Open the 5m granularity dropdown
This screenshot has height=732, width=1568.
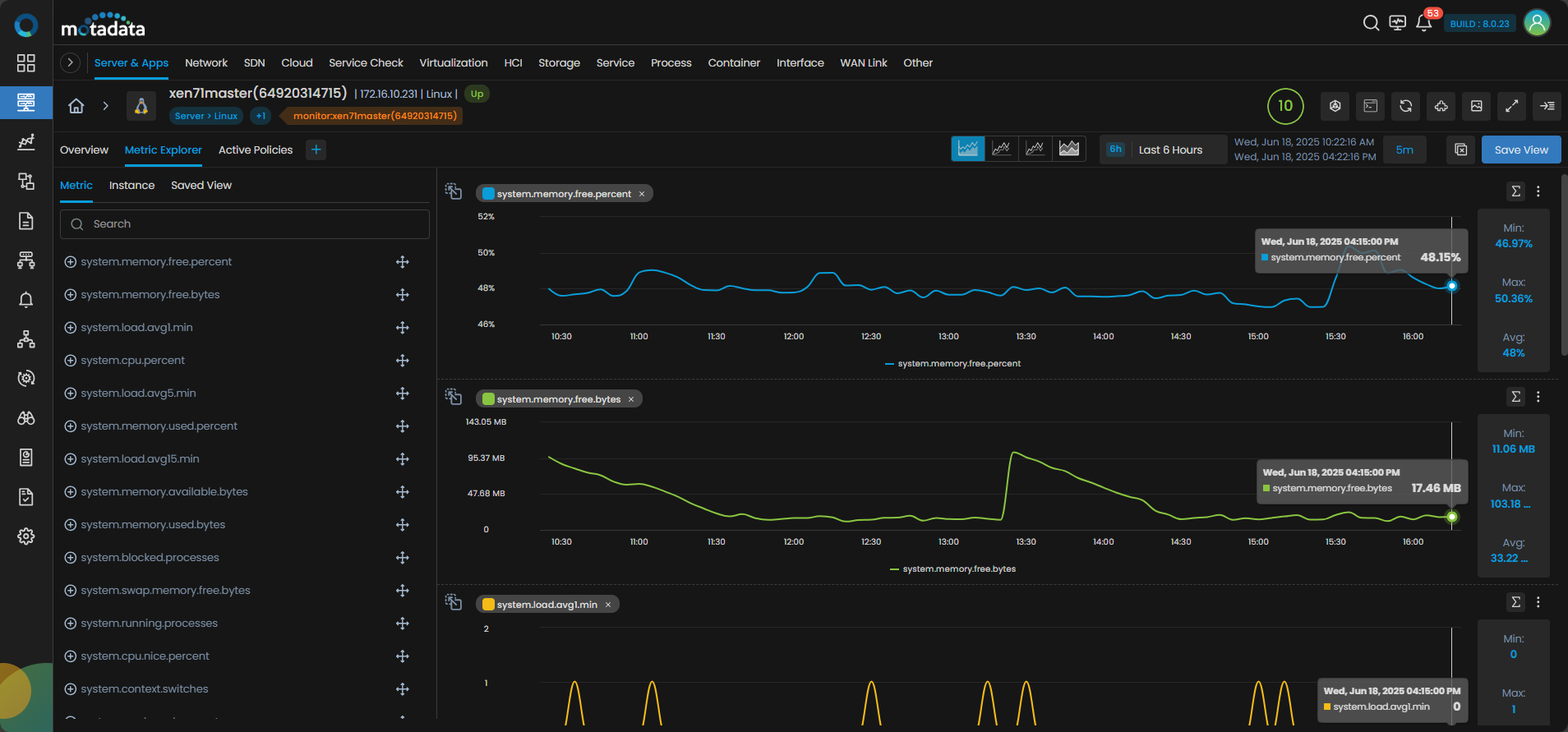pos(1405,150)
